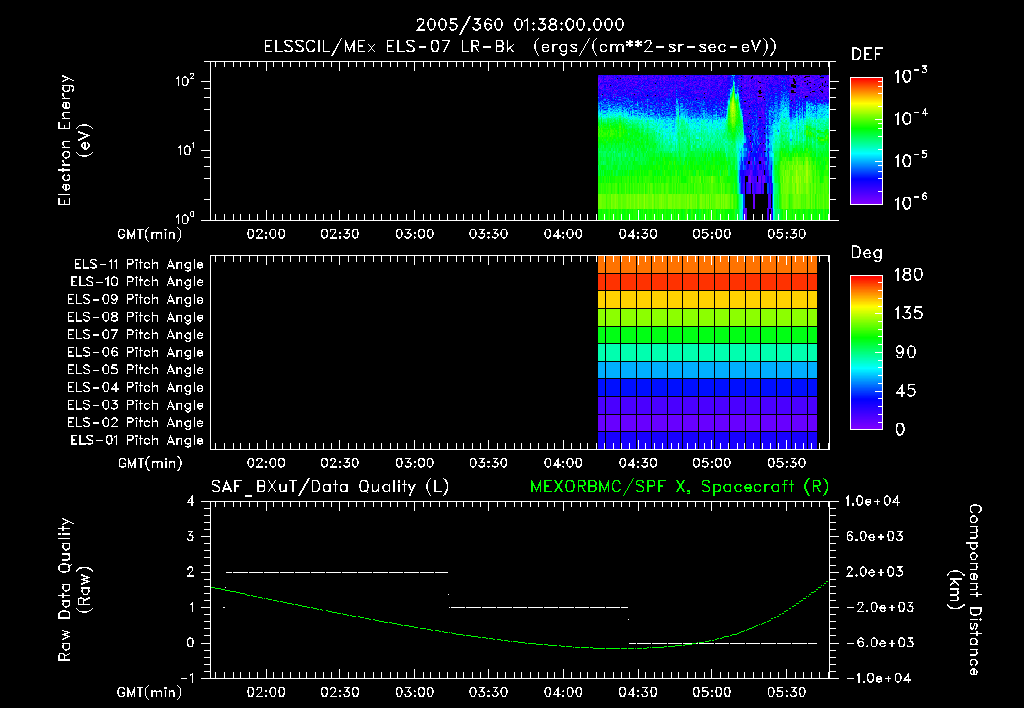
Task: Click the SAF_BXuT/Data Quality (L) label
Action: (x=330, y=487)
